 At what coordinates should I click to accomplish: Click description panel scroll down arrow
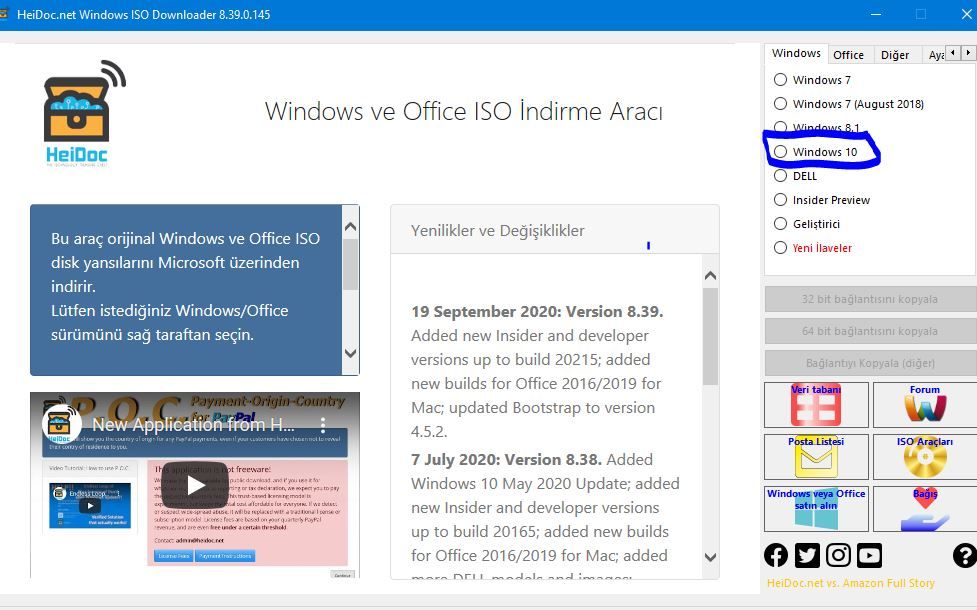pos(350,353)
